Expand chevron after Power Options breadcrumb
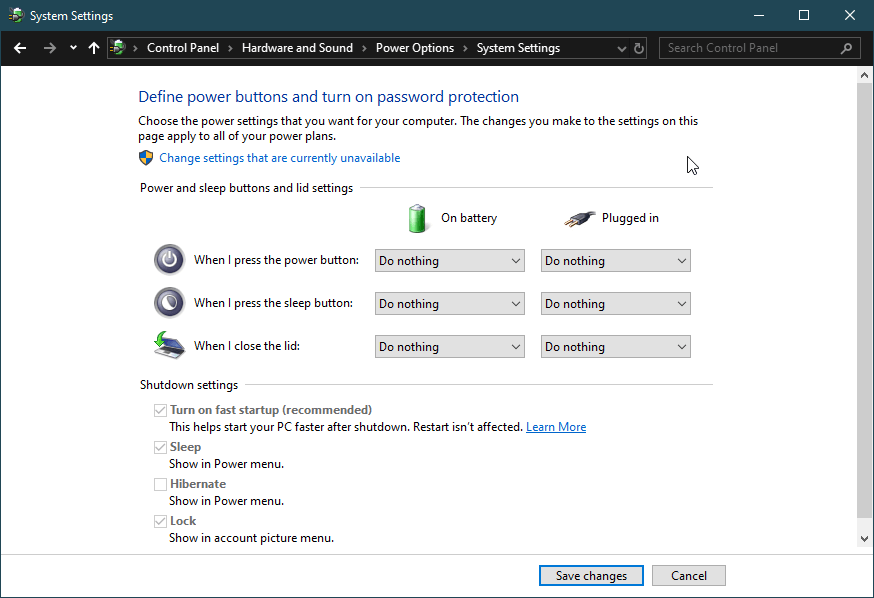 coord(465,48)
